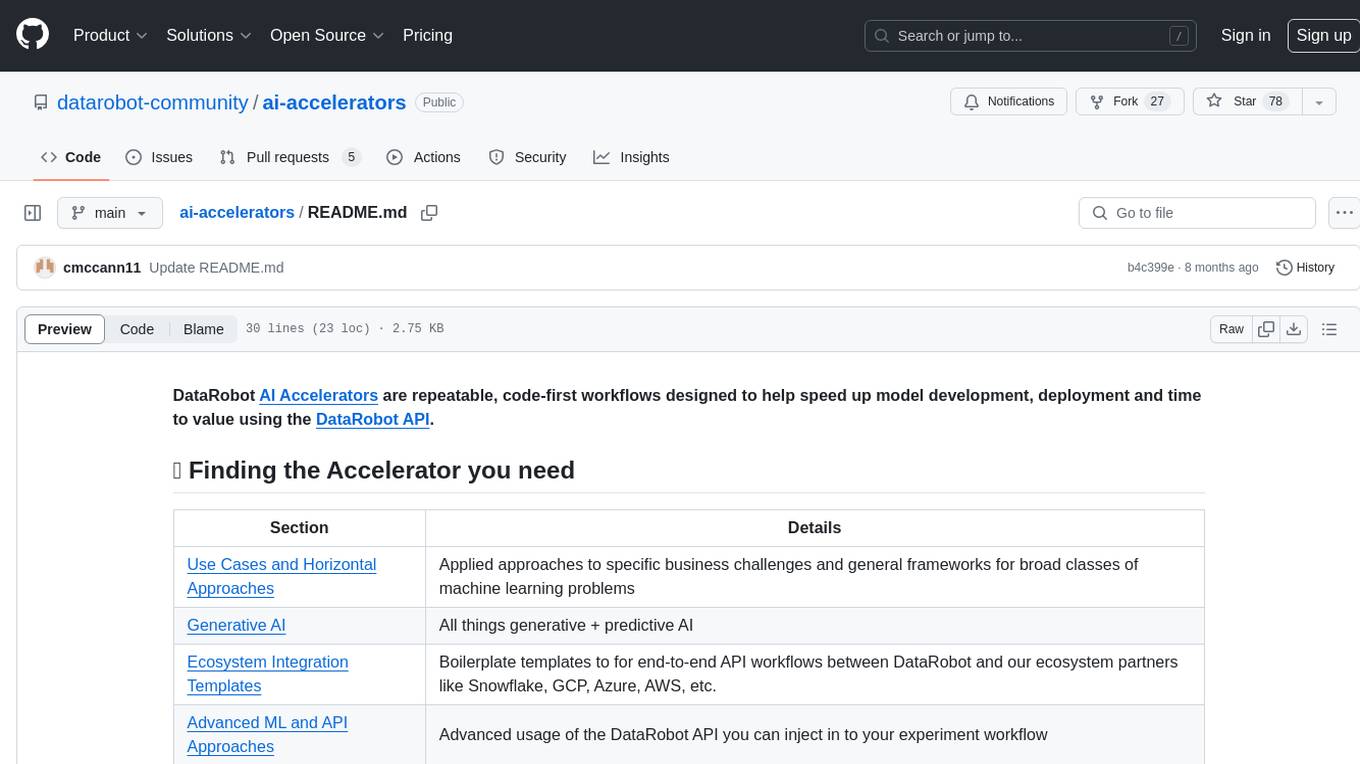1360x764 pixels.
Task: Expand the file tree side panel
Action: (x=33, y=213)
